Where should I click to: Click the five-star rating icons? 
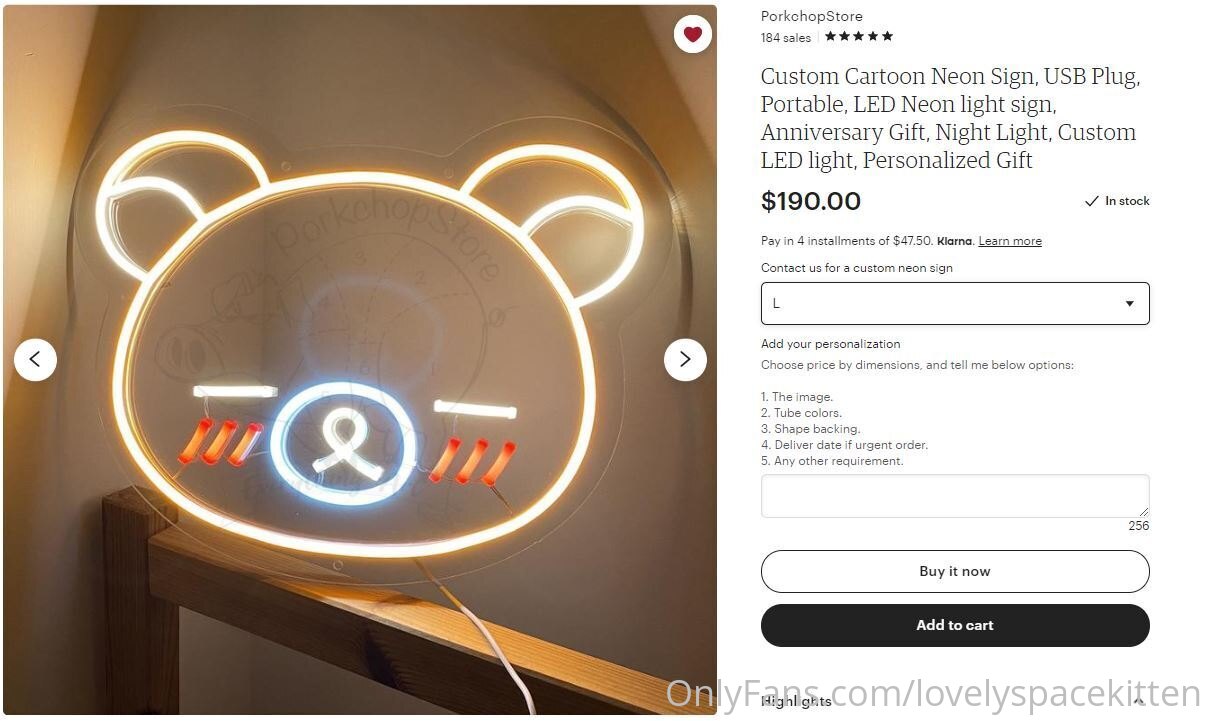(x=859, y=37)
